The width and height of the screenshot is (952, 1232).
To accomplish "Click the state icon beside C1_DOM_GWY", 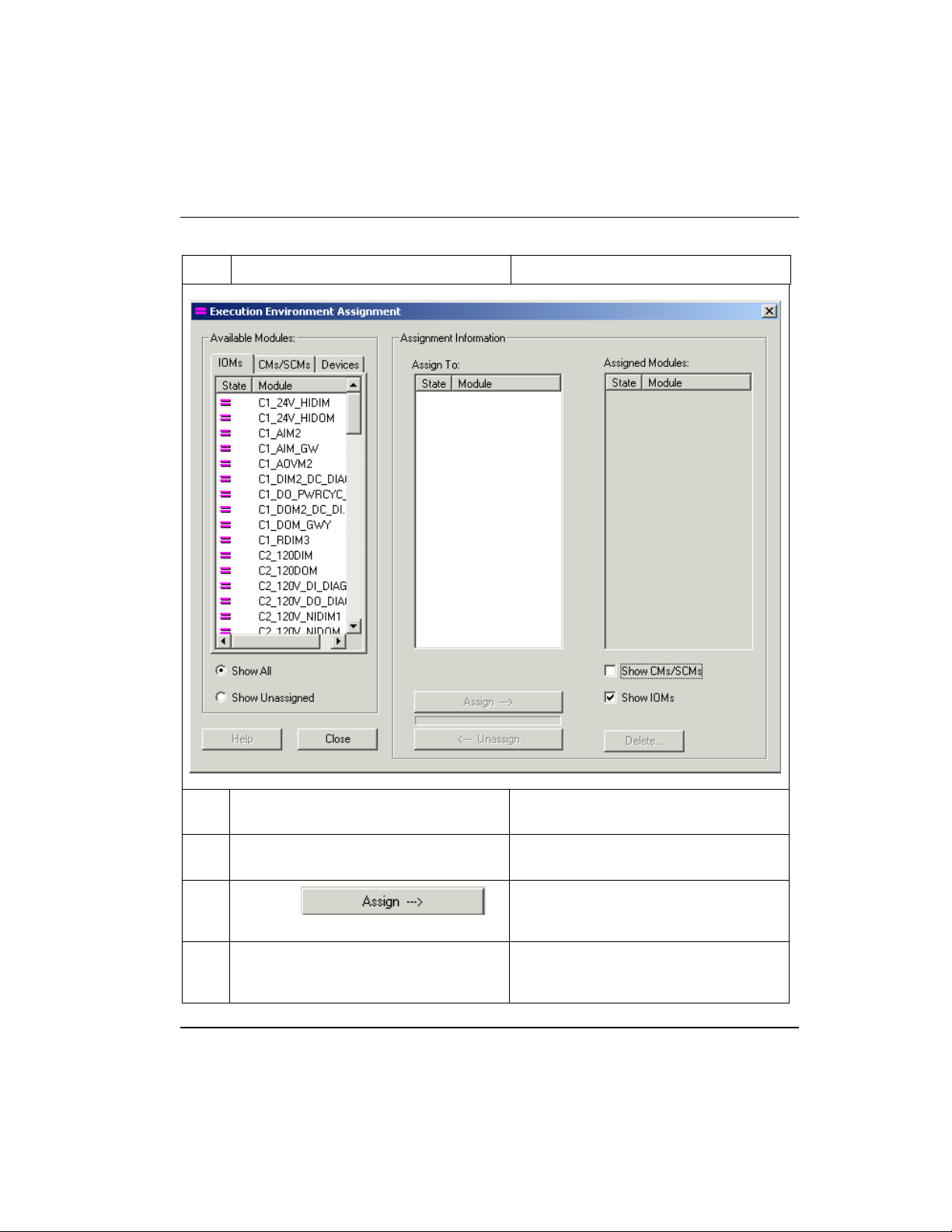I will click(x=225, y=525).
